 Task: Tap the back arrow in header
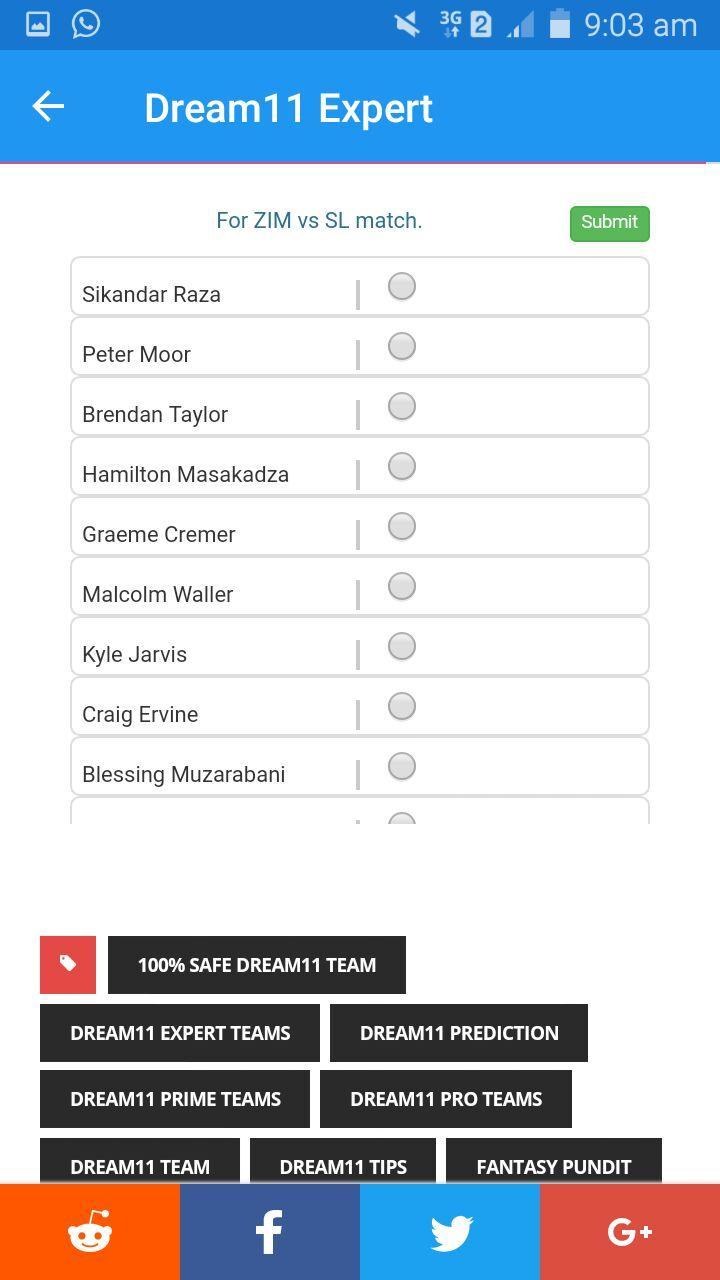(48, 106)
